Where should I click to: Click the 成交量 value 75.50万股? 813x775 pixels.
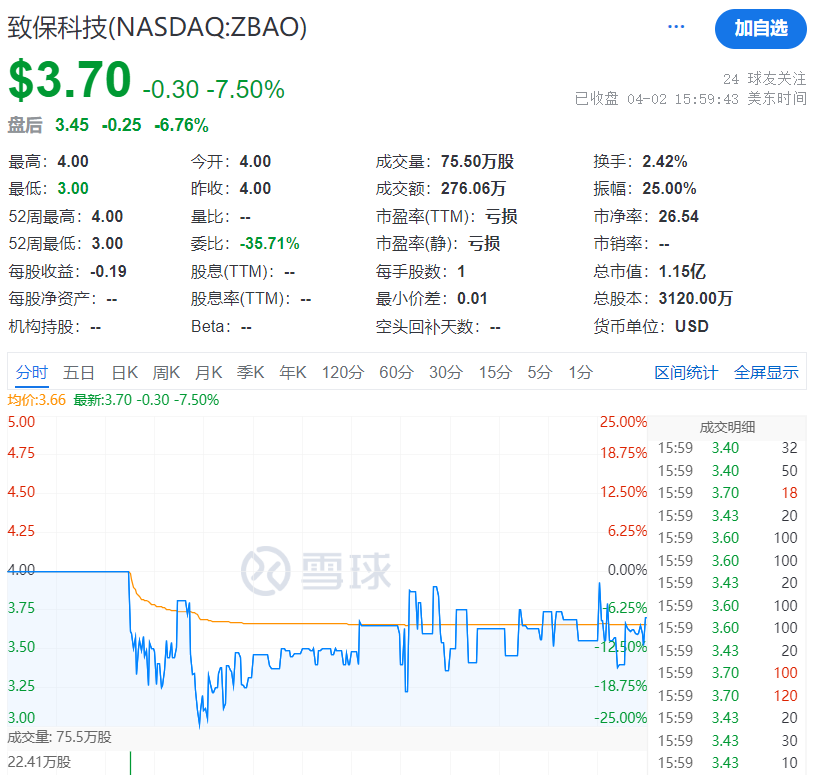pyautogui.click(x=477, y=162)
